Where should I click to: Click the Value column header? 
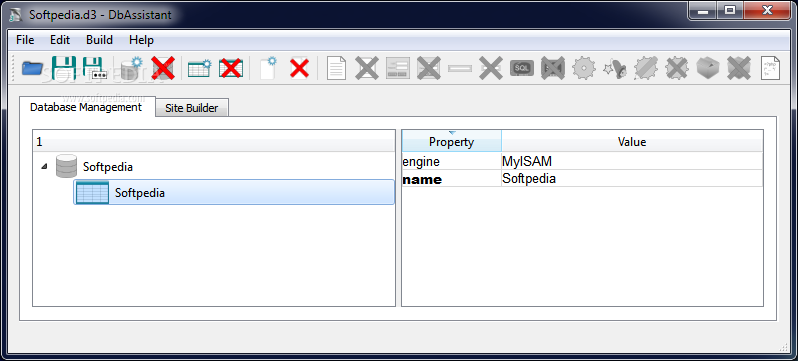pos(632,142)
